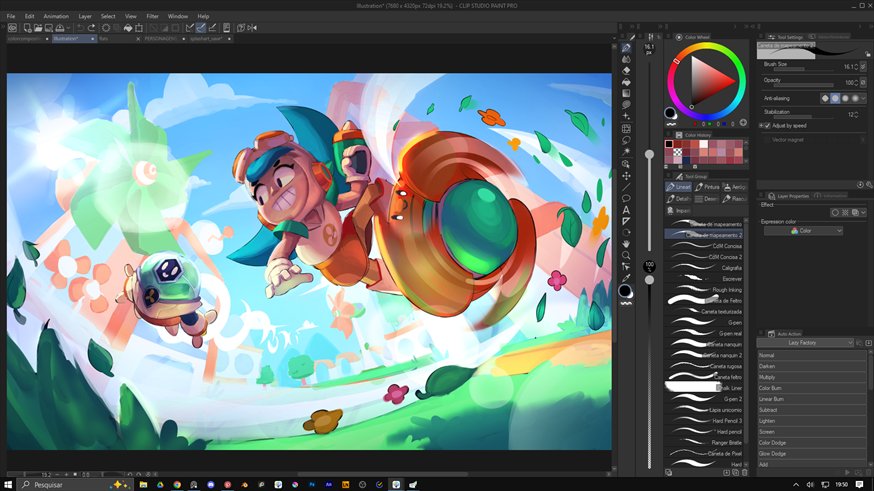Select the Move layer tool
874x491 pixels.
pyautogui.click(x=626, y=176)
